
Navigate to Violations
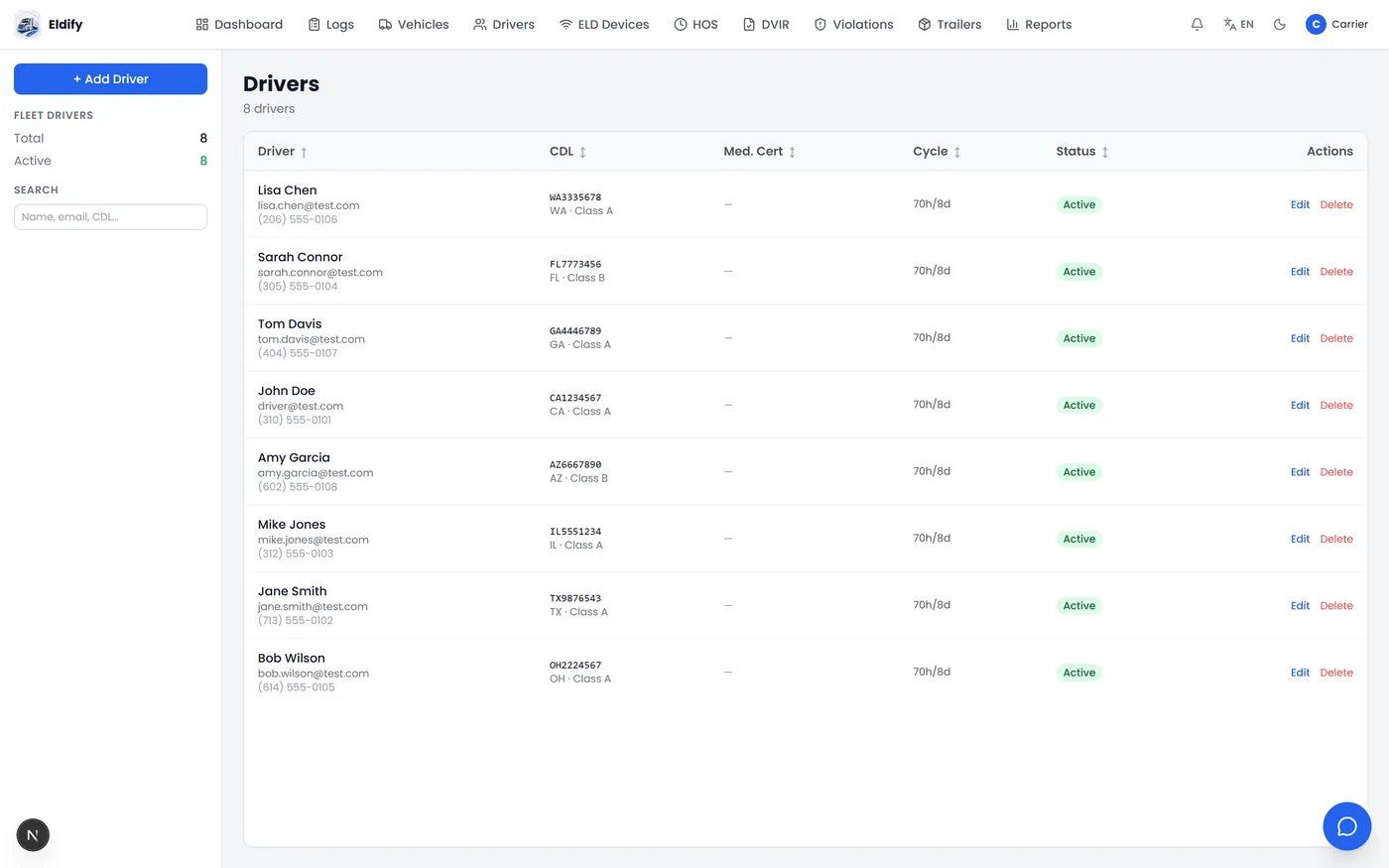[x=853, y=25]
